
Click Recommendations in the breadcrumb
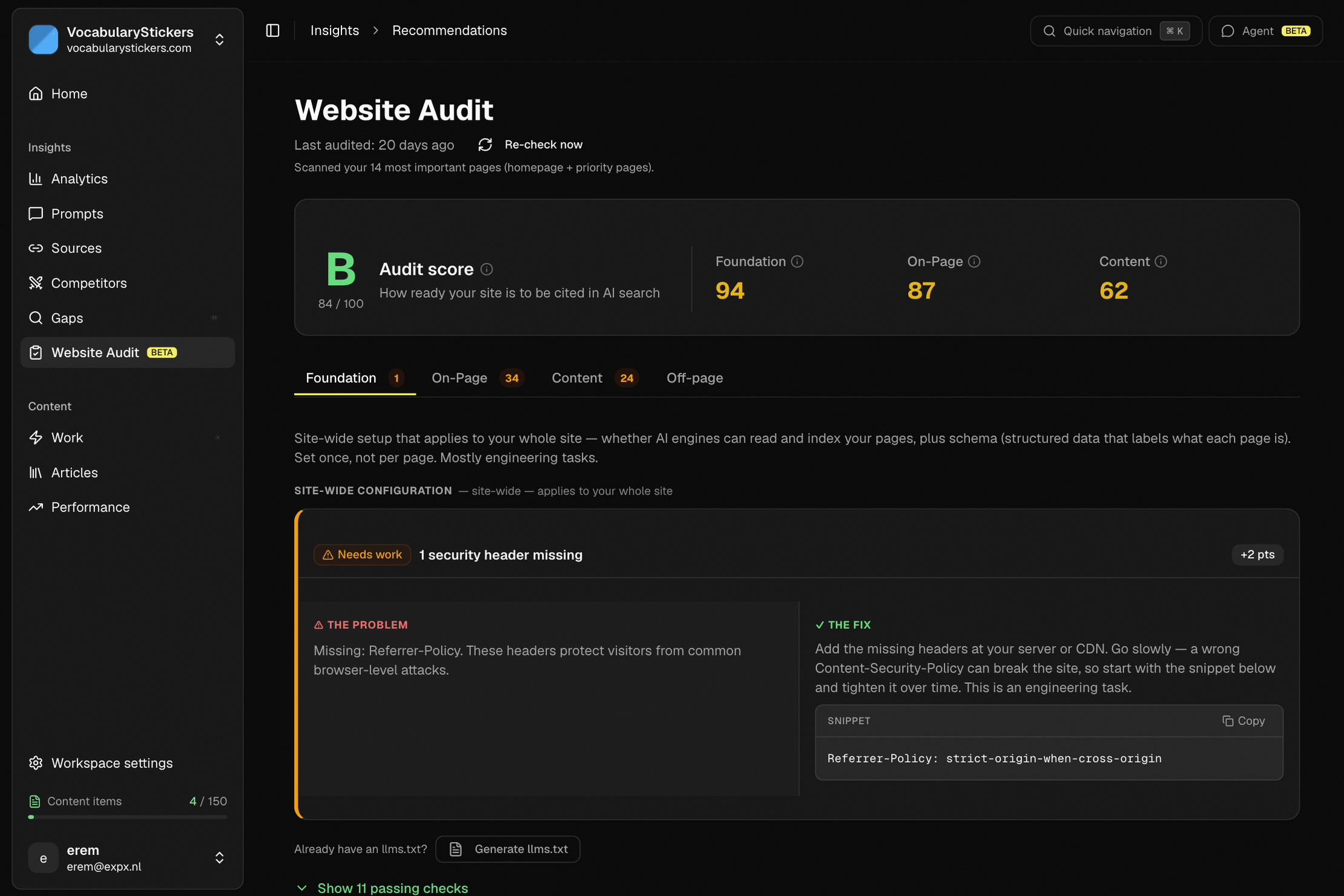[449, 30]
